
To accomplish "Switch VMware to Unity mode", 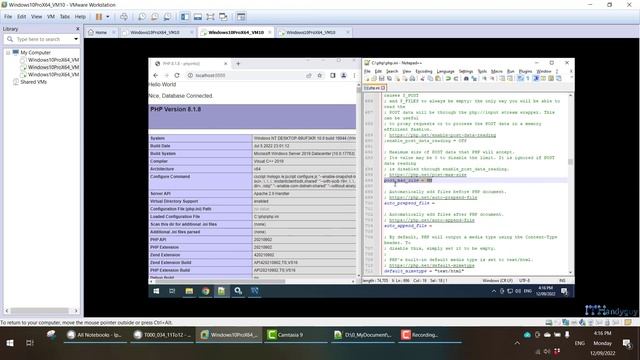I will [223, 17].
